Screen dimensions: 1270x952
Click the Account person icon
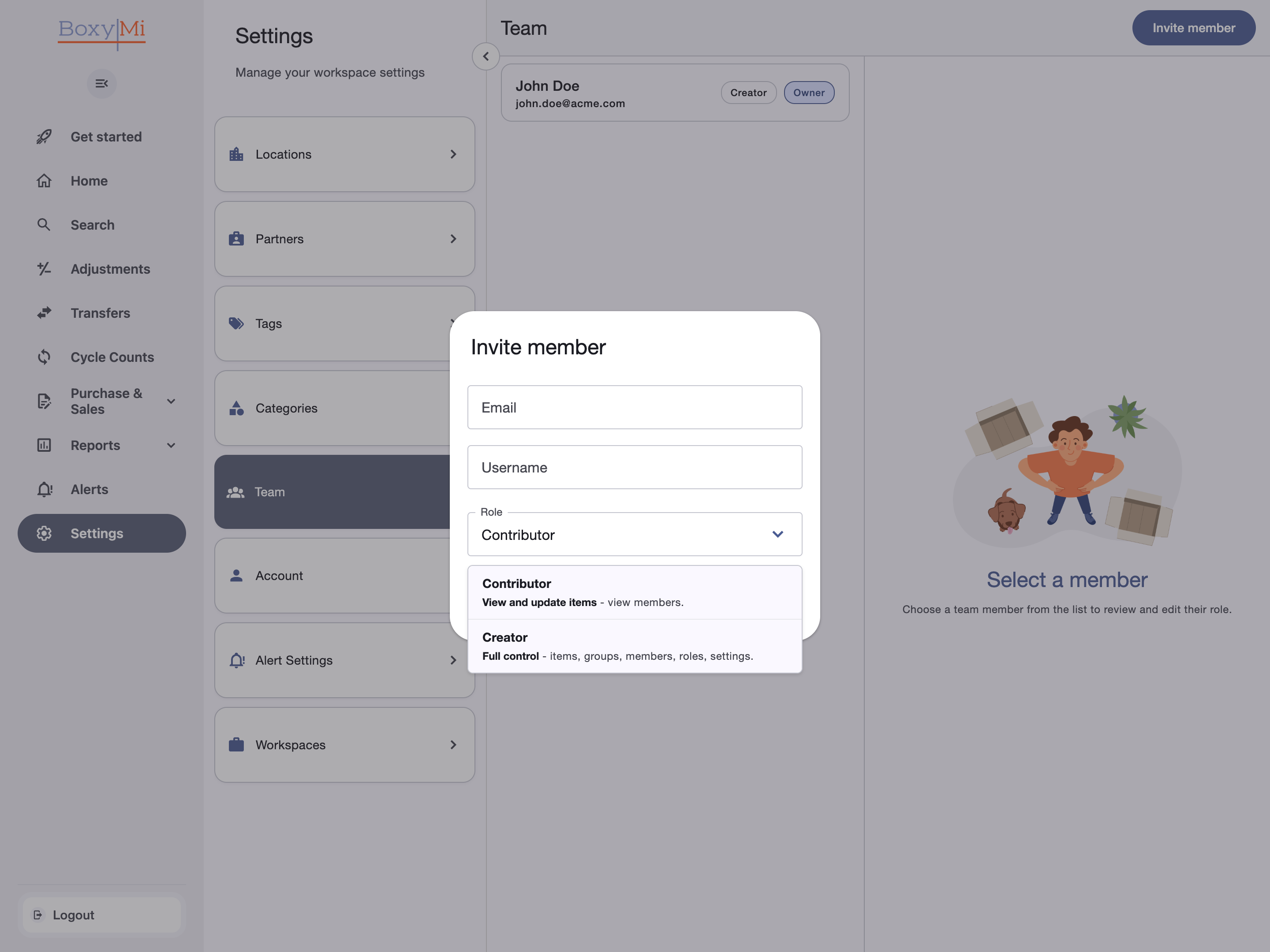[236, 576]
